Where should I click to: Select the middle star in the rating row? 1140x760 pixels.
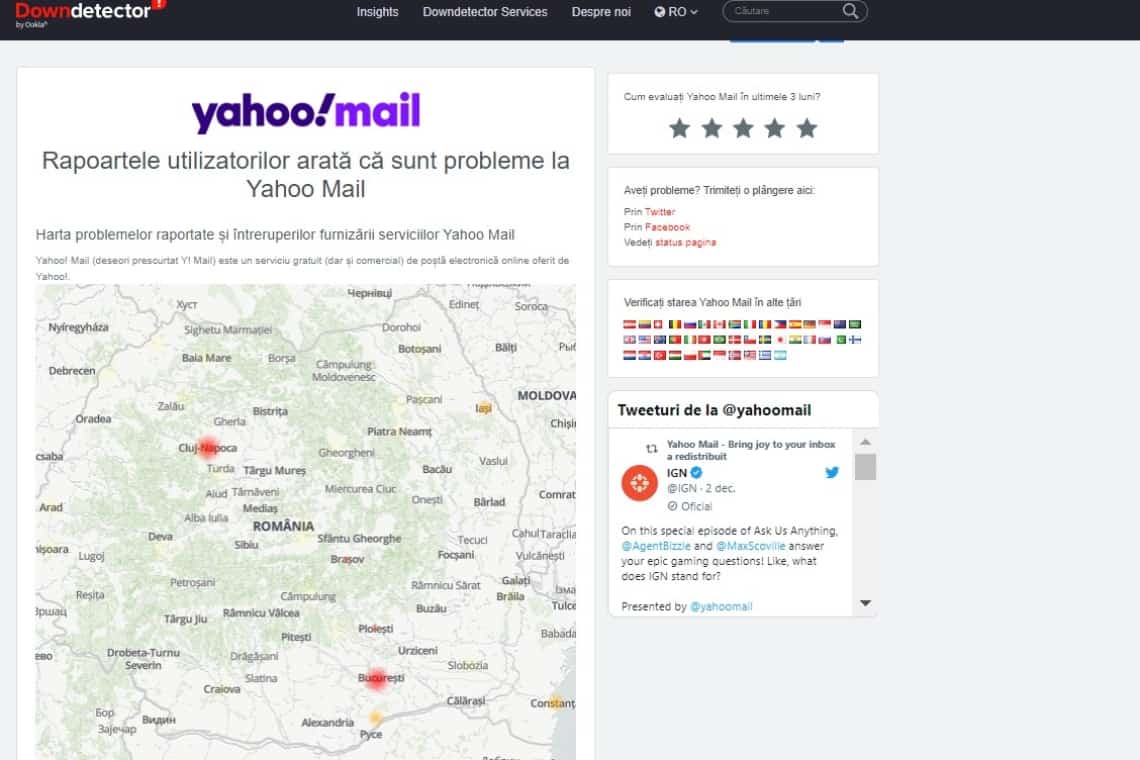click(x=743, y=128)
